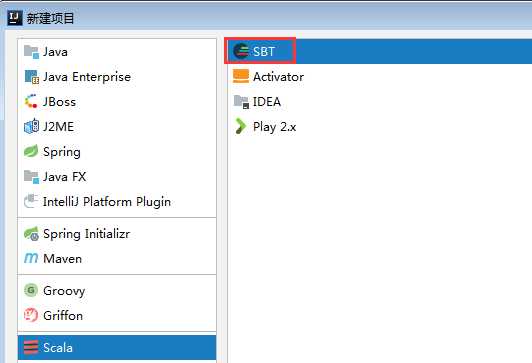Select IntelliJ Platform Plugin entry
Image resolution: width=532 pixels, height=363 pixels.
click(117, 202)
